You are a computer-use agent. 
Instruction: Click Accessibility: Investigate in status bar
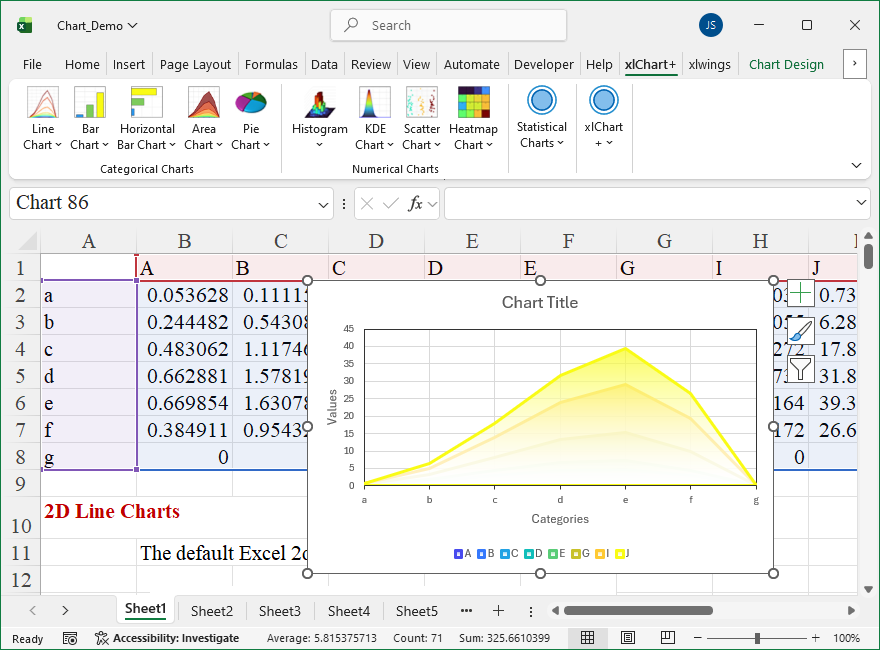pyautogui.click(x=167, y=638)
